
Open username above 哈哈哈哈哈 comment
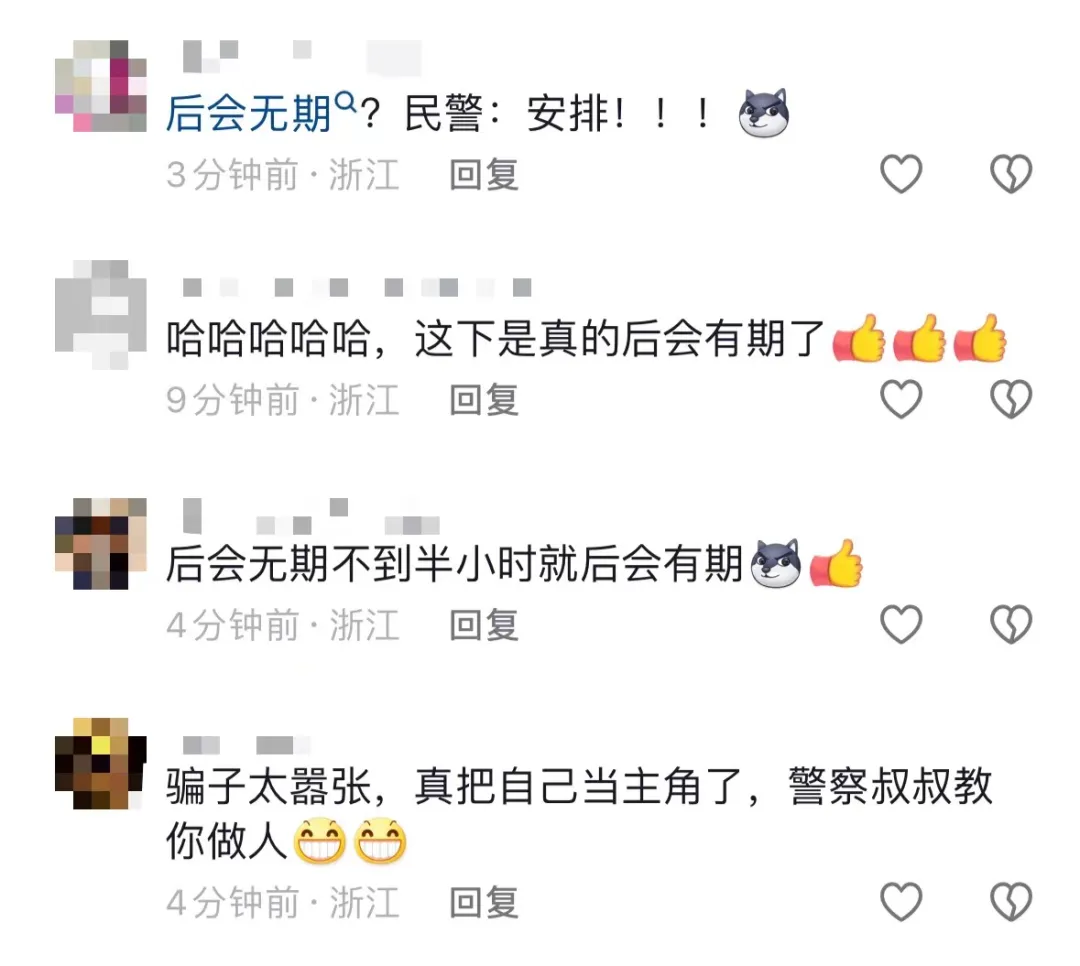coord(357,287)
